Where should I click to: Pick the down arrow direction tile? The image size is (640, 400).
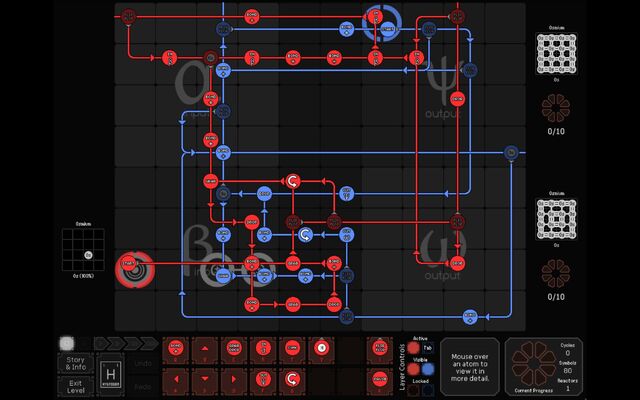pos(205,380)
